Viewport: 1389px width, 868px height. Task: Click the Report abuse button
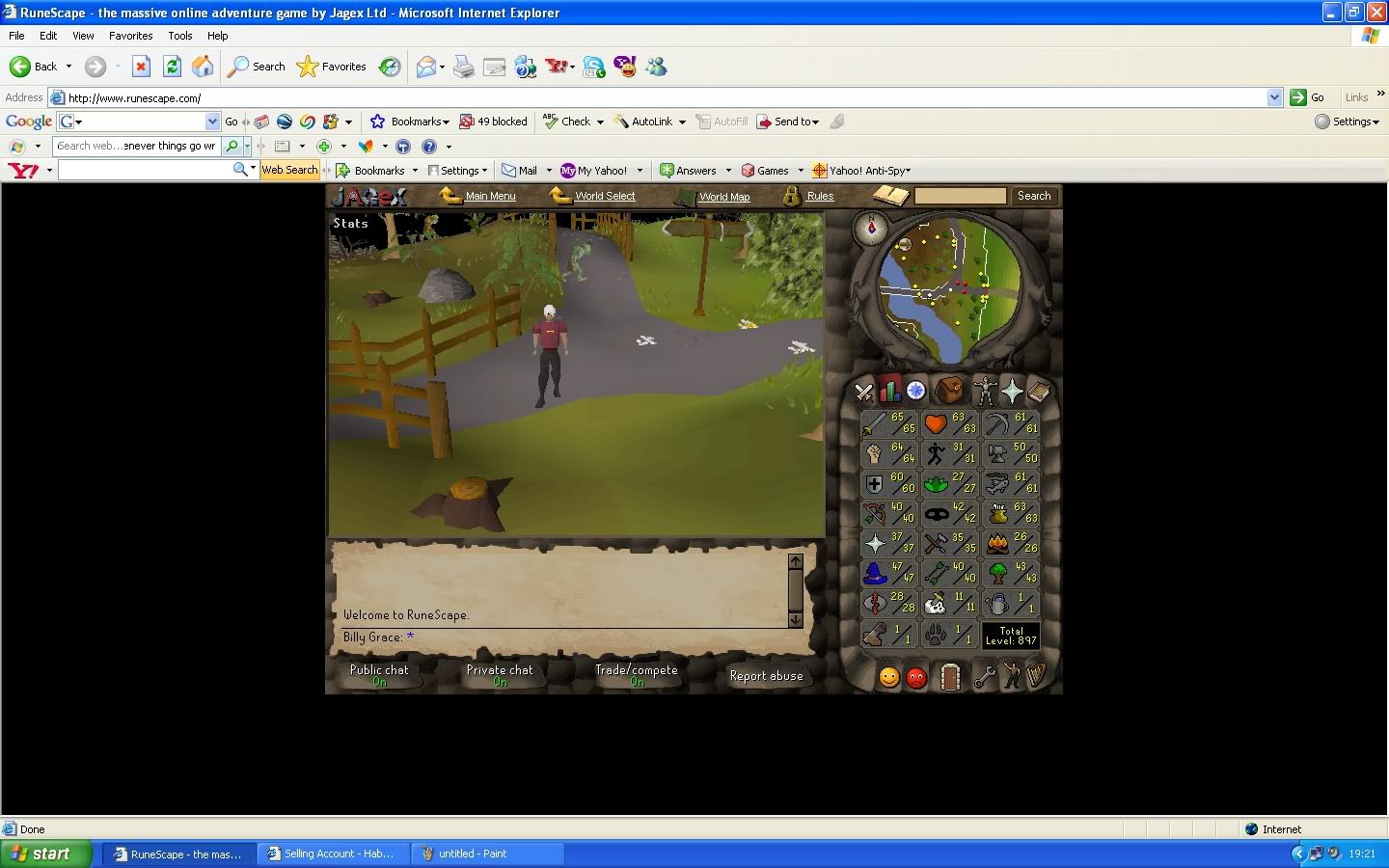click(766, 676)
